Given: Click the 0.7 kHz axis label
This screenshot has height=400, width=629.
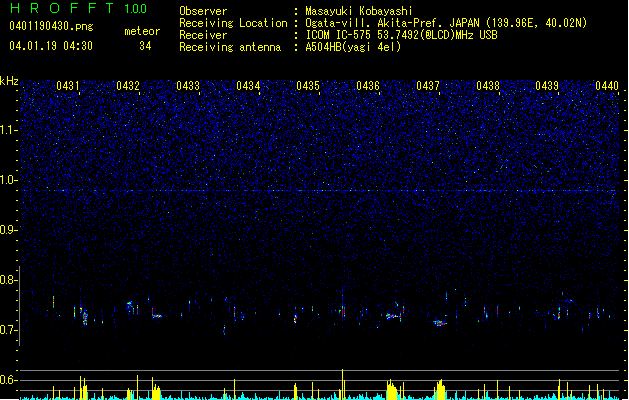Looking at the screenshot, I should point(9,330).
